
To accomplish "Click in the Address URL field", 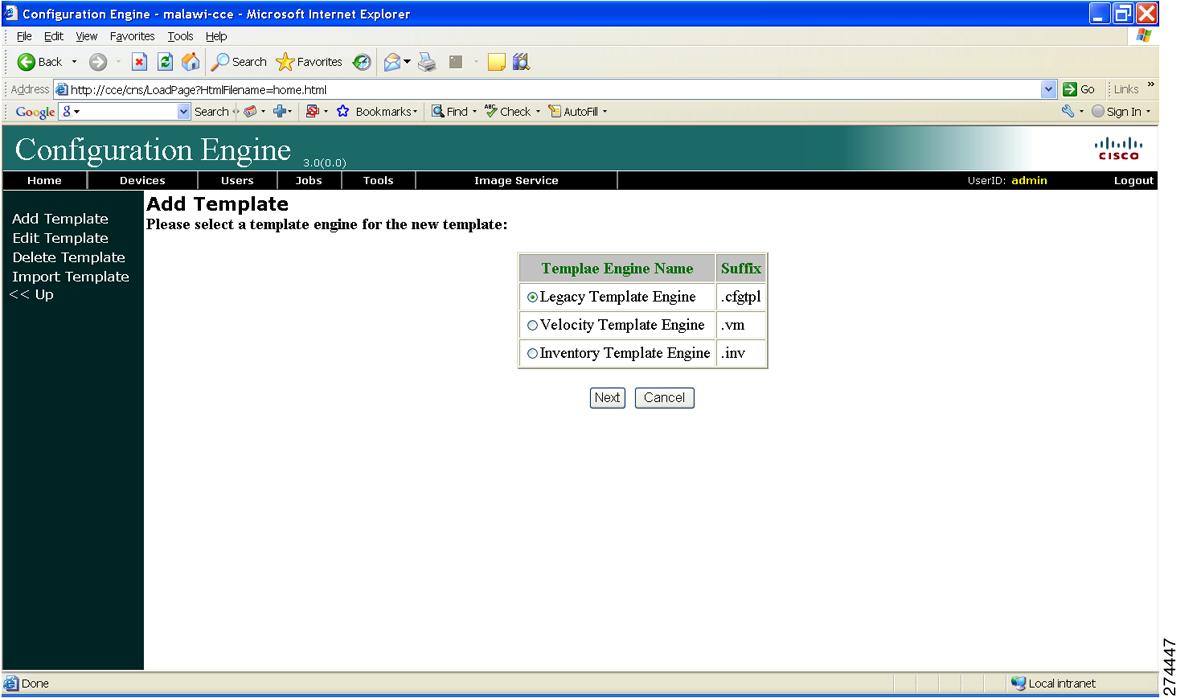I will (x=549, y=90).
